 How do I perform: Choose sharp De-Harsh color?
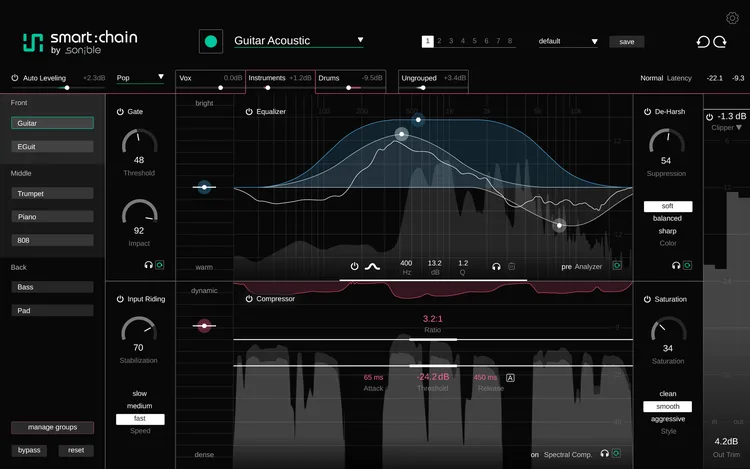click(667, 231)
